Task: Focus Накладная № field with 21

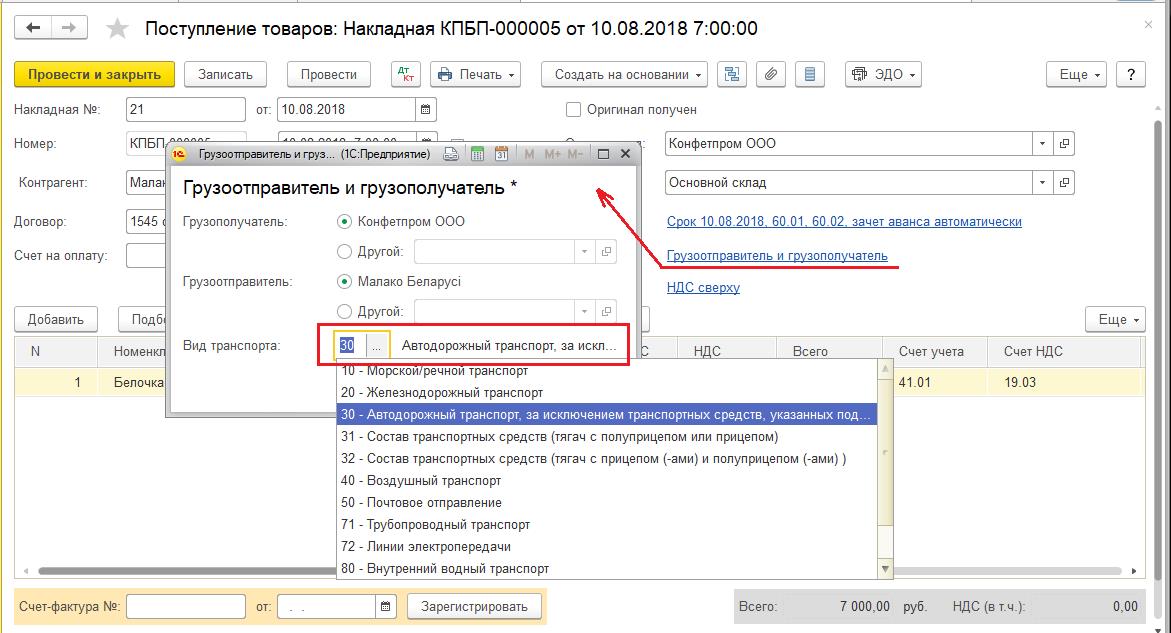Action: [186, 110]
